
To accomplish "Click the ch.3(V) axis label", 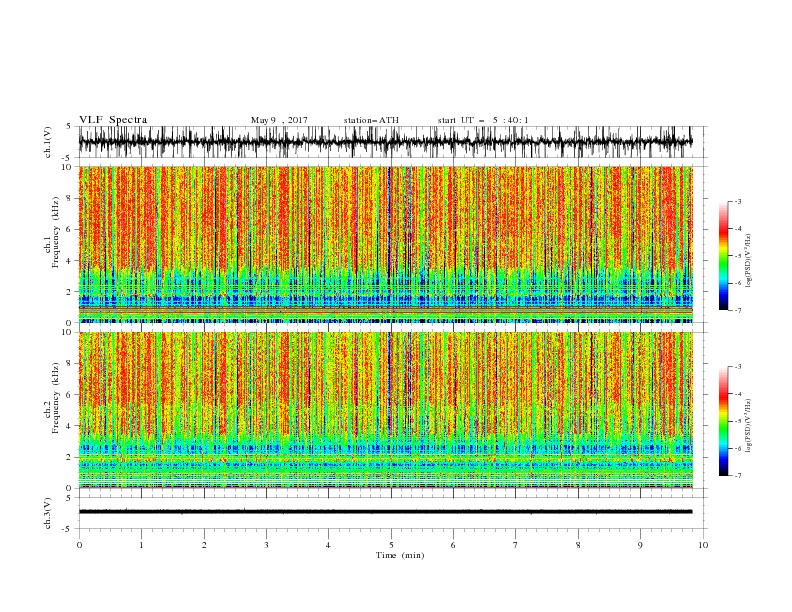I will pyautogui.click(x=48, y=513).
